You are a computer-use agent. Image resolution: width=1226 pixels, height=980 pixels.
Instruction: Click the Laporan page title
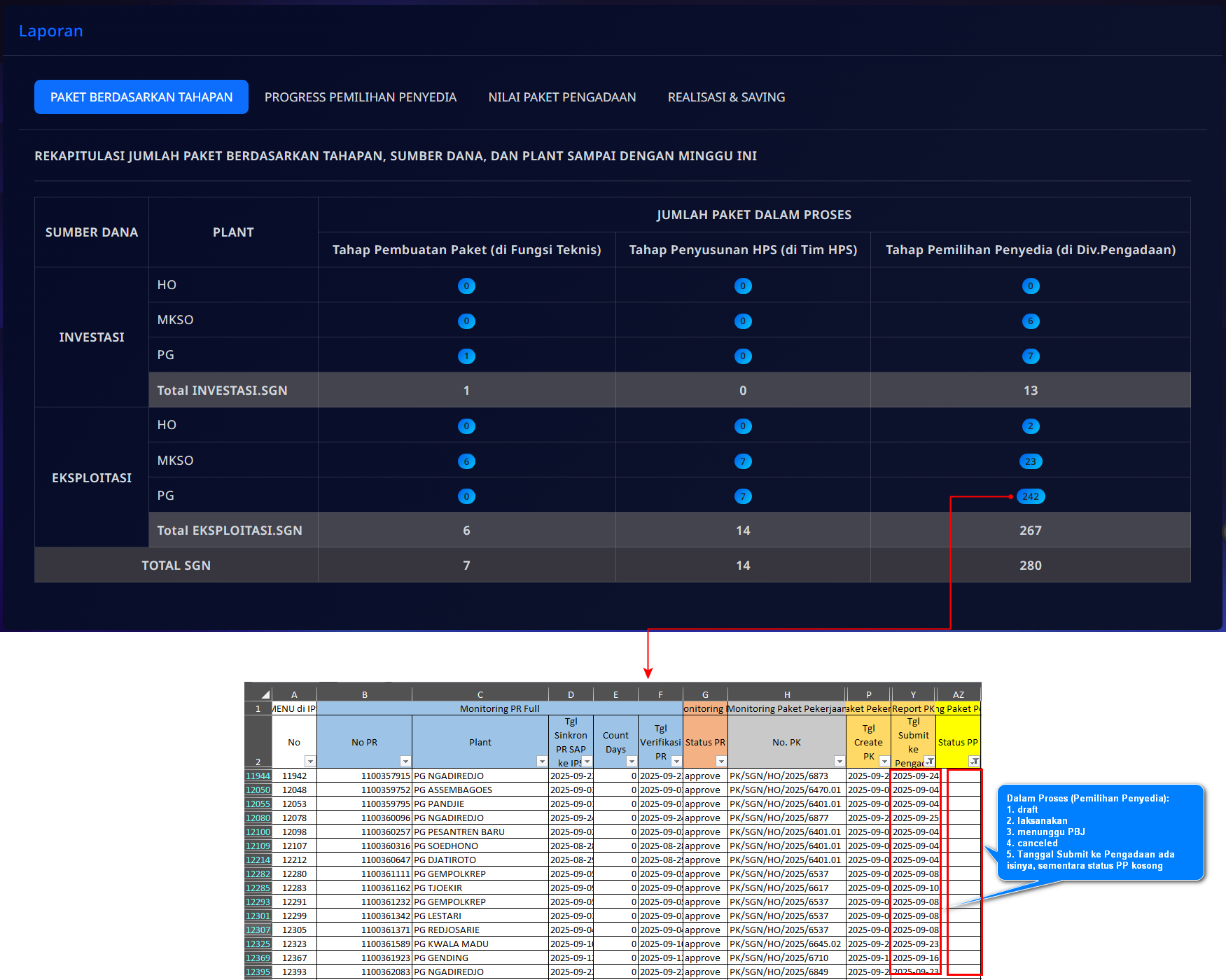coord(51,31)
